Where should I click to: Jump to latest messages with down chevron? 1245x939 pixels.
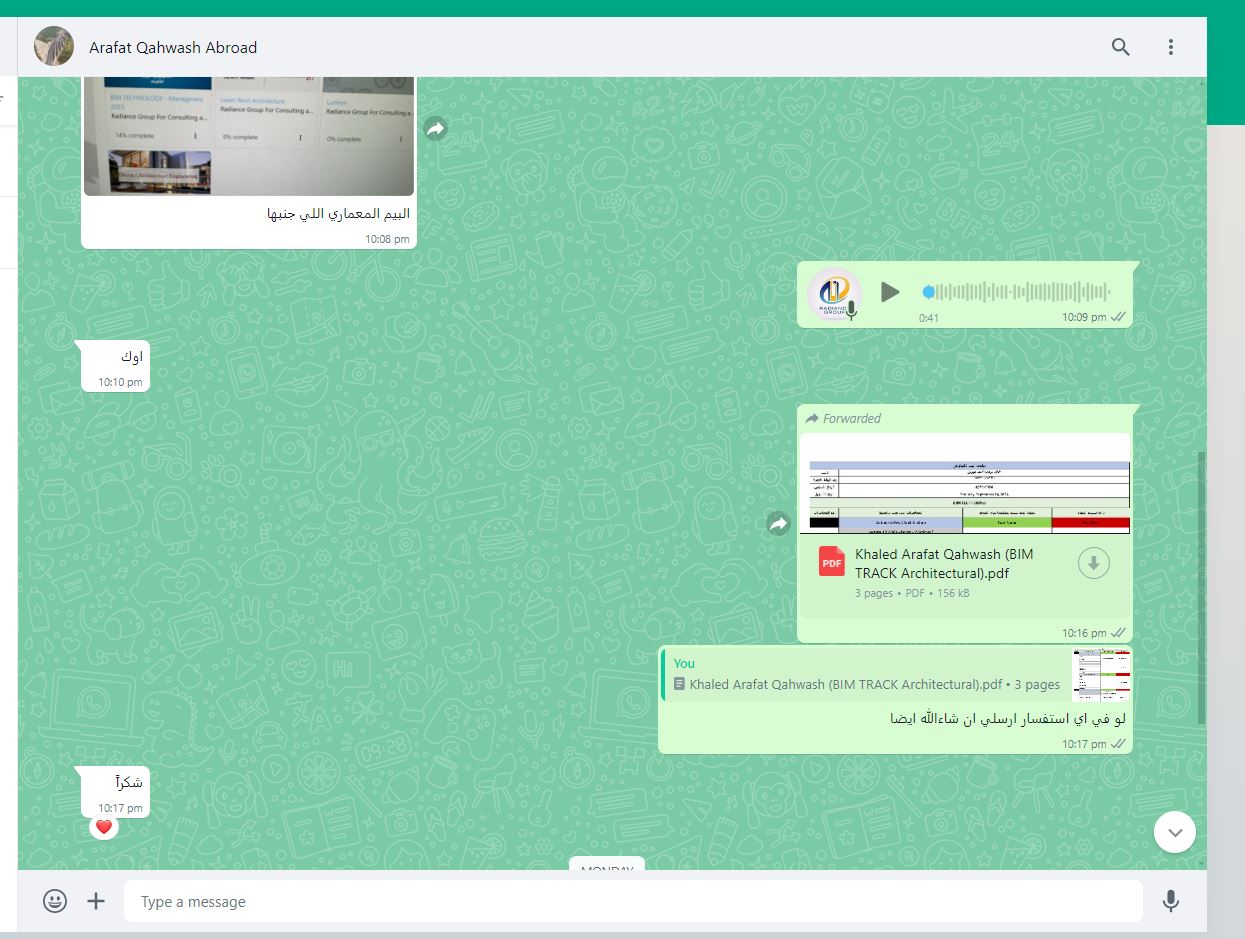(x=1175, y=831)
